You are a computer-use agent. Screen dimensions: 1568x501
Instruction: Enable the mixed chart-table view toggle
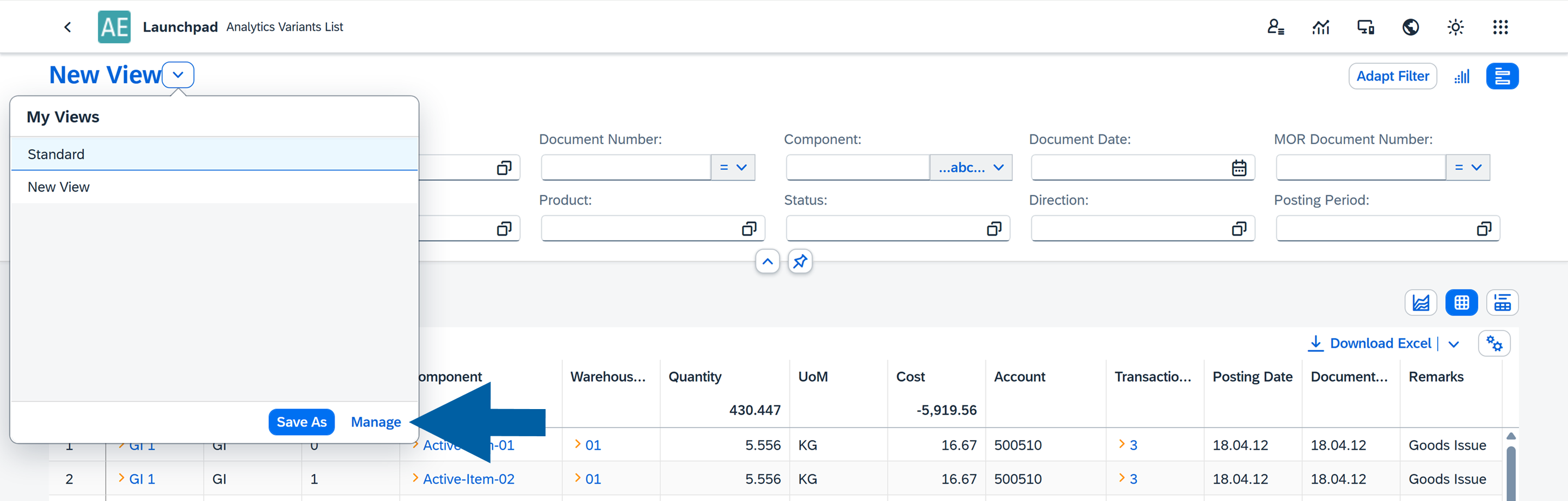[x=1502, y=302]
